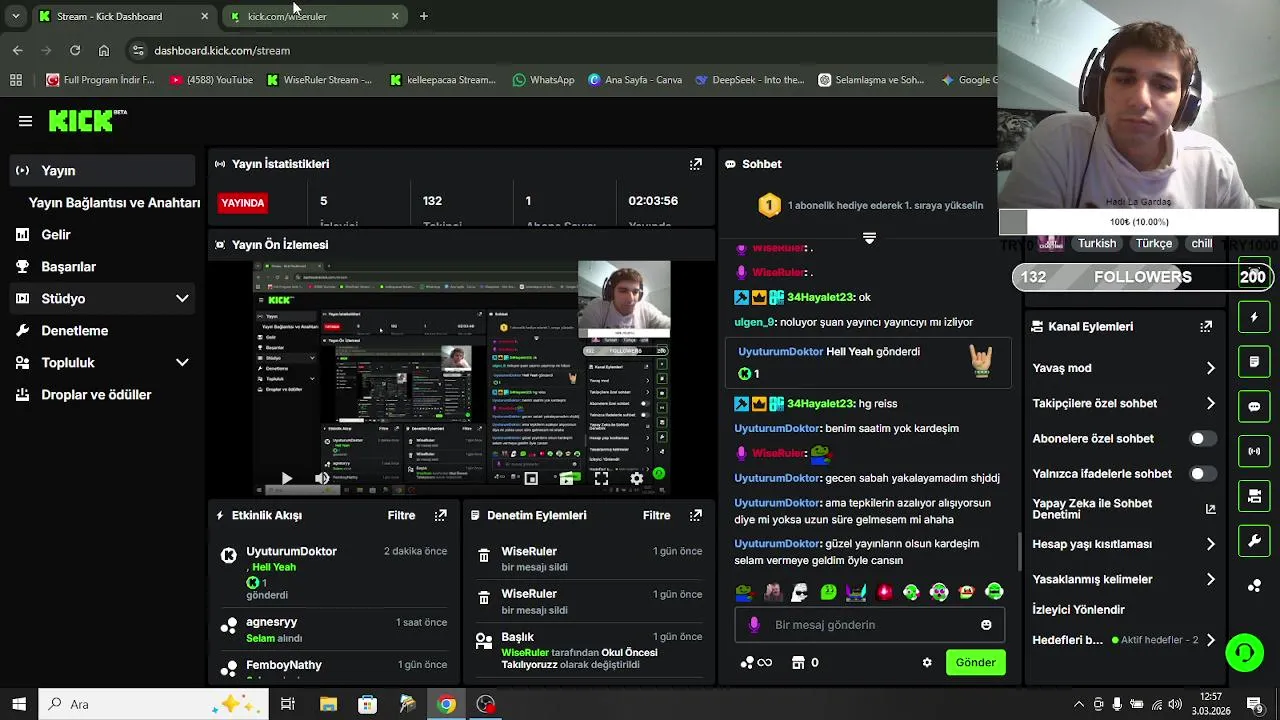Open chat settings gear
The width and height of the screenshot is (1280, 720).
(x=927, y=662)
